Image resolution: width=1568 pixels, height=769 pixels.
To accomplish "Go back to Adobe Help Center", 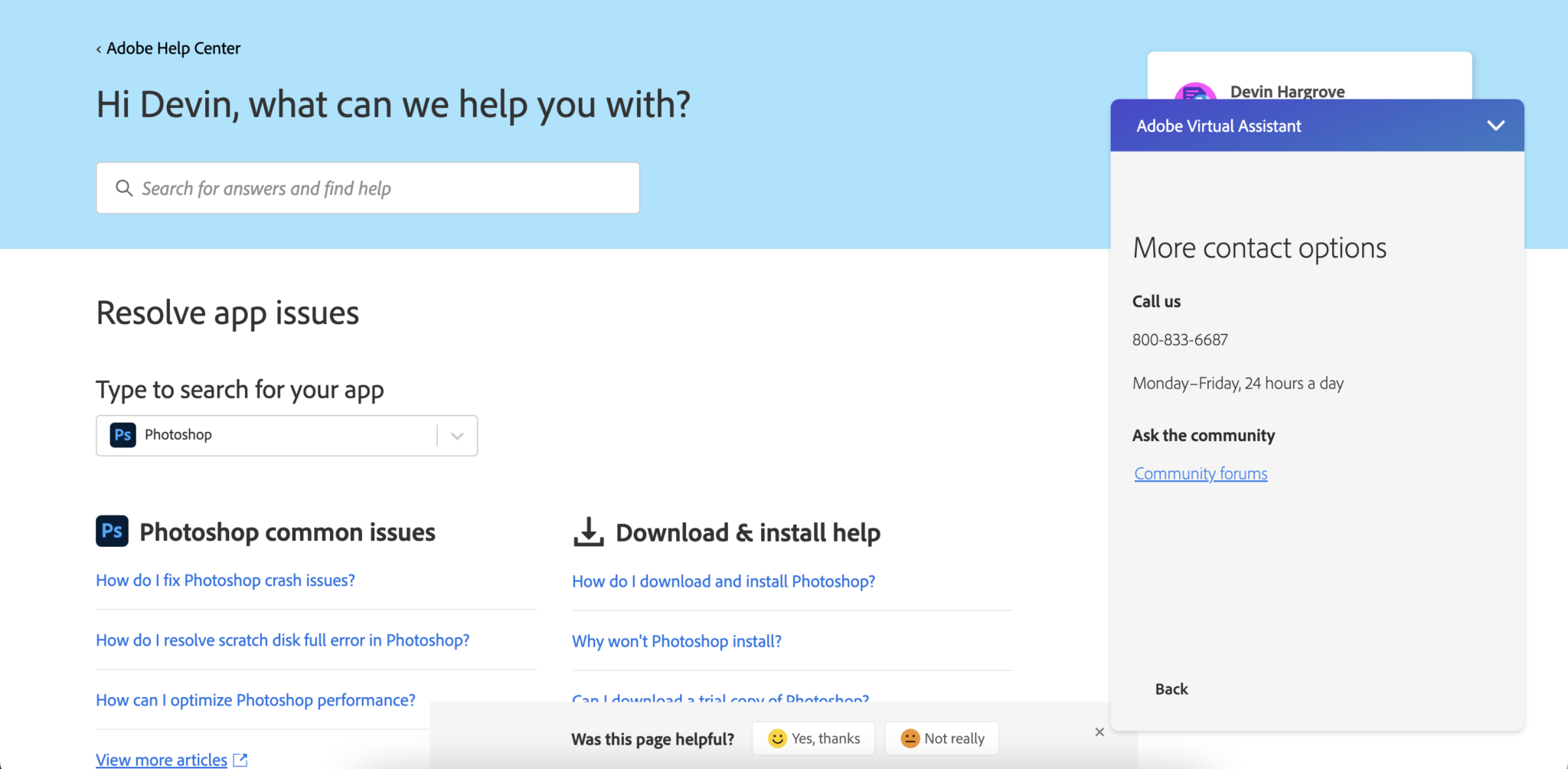I will click(168, 48).
